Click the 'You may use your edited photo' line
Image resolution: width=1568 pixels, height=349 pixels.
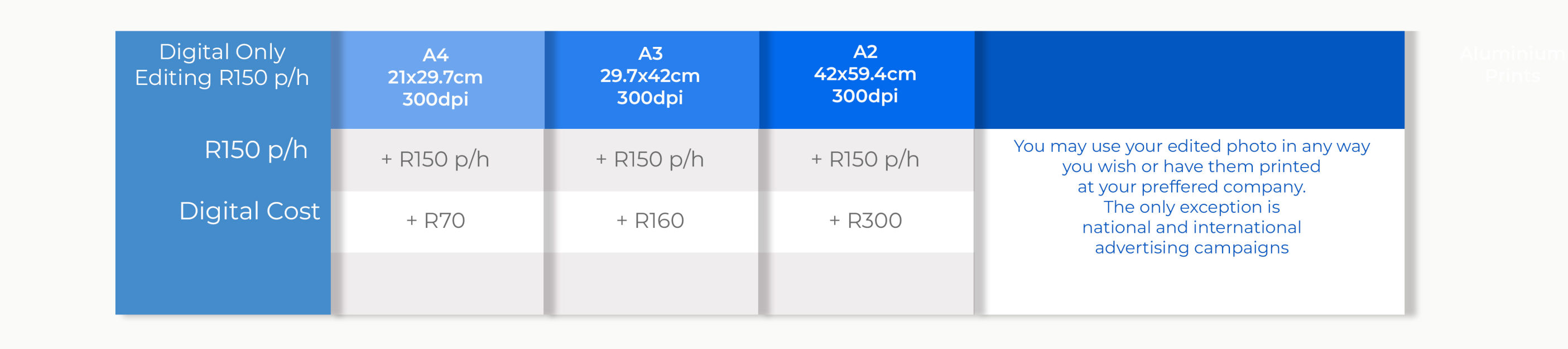point(1191,146)
